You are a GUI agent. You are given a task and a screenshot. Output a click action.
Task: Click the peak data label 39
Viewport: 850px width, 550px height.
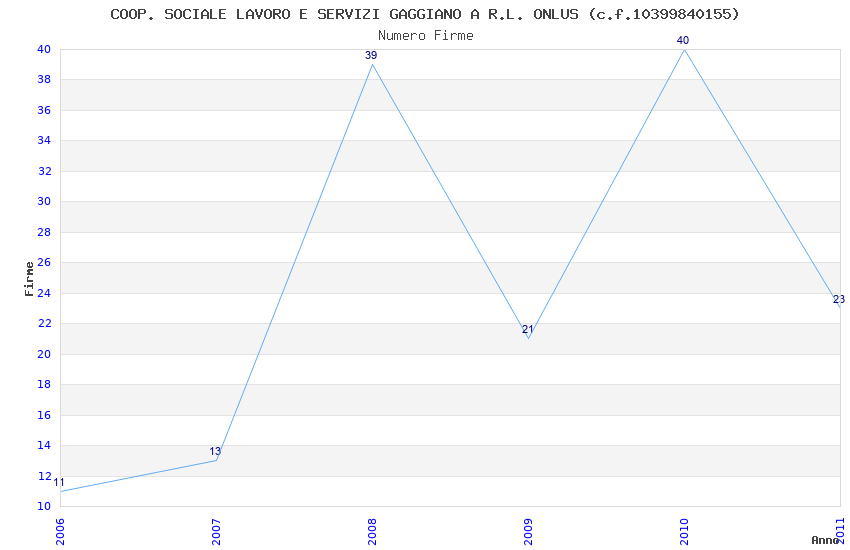coord(371,56)
